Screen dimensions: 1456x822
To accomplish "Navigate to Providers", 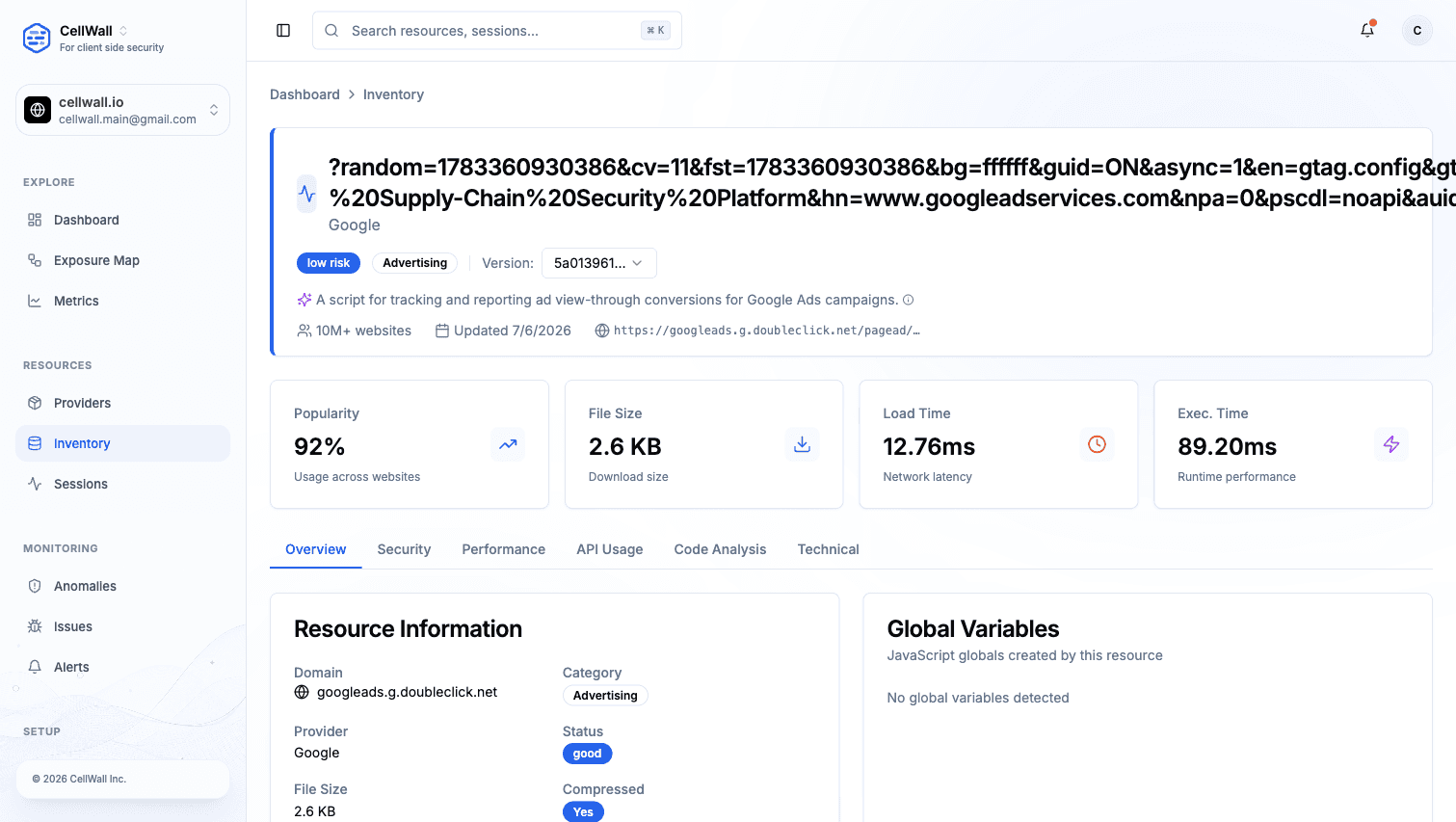I will tap(122, 403).
